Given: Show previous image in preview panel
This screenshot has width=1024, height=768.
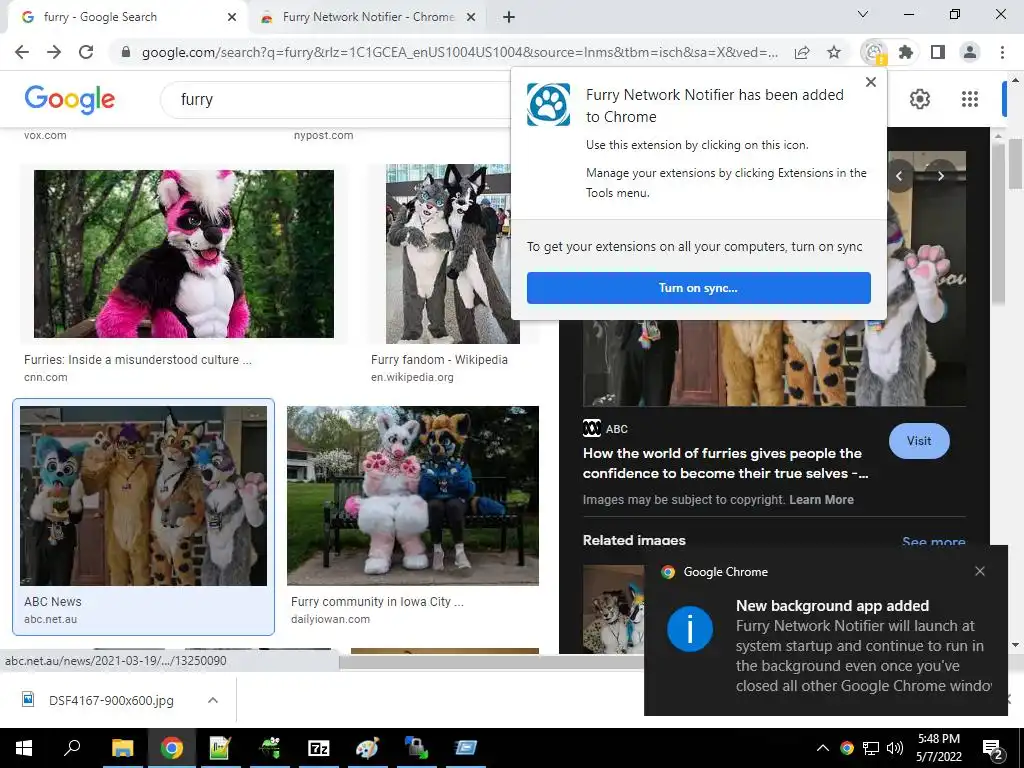Looking at the screenshot, I should (x=899, y=176).
